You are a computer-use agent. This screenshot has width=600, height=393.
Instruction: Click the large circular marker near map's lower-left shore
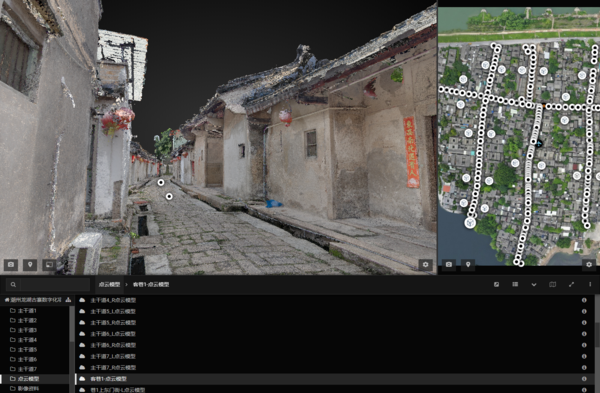click(x=470, y=222)
